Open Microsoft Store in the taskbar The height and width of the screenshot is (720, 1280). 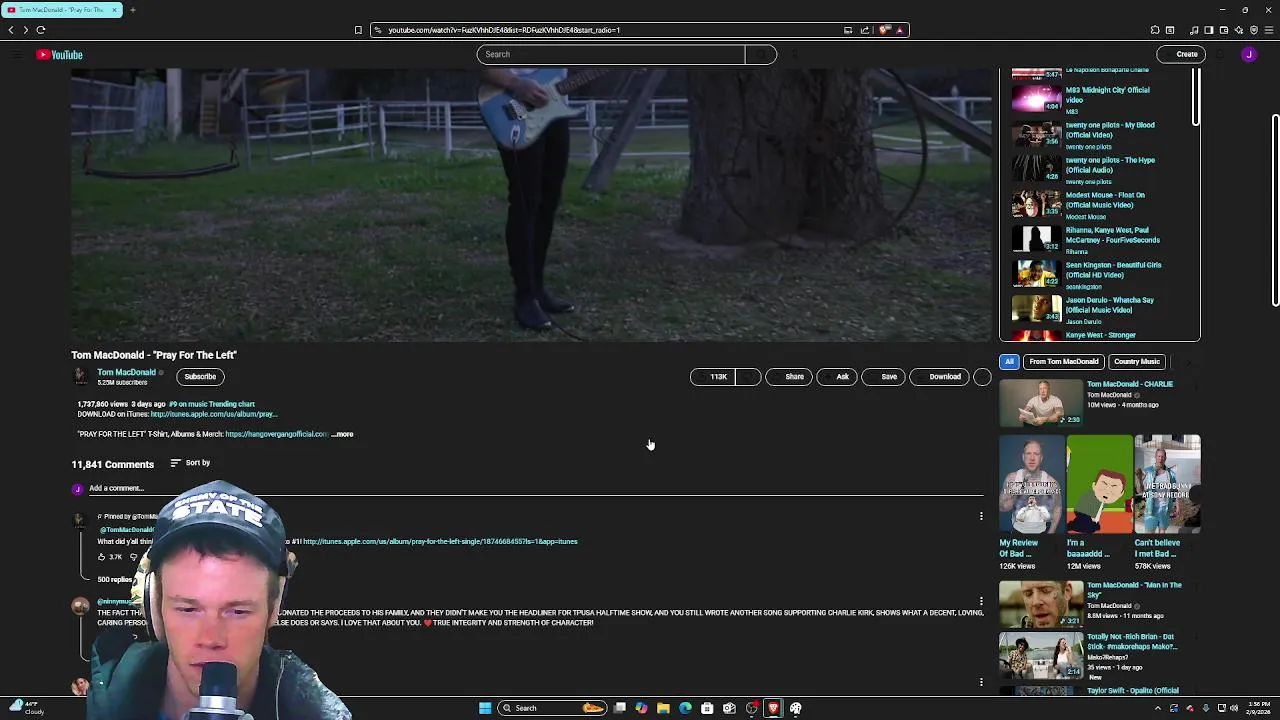707,708
